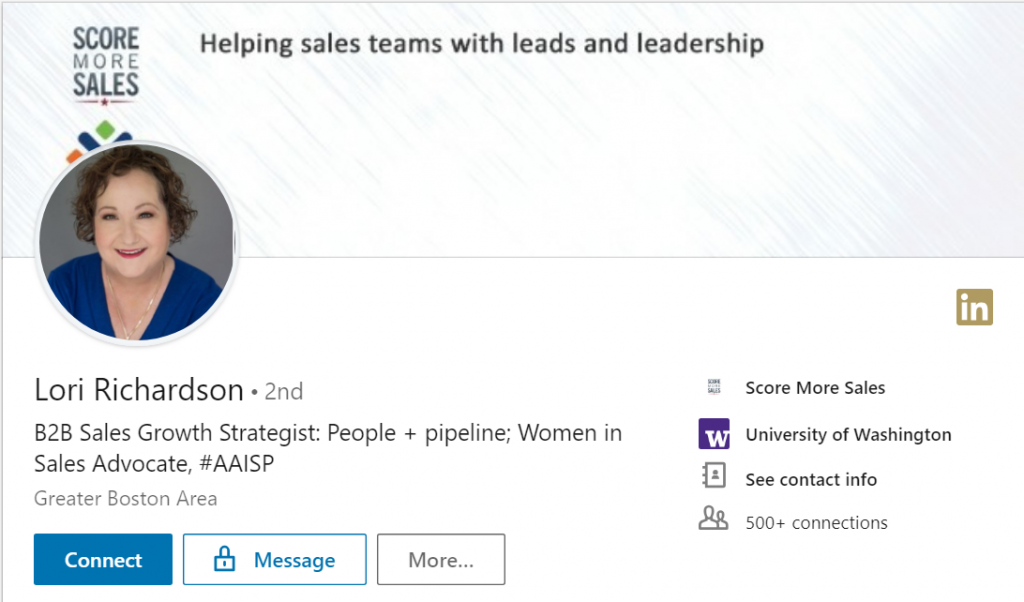Viewport: 1024px width, 602px height.
Task: View the 500+ connections list
Action: [x=816, y=522]
